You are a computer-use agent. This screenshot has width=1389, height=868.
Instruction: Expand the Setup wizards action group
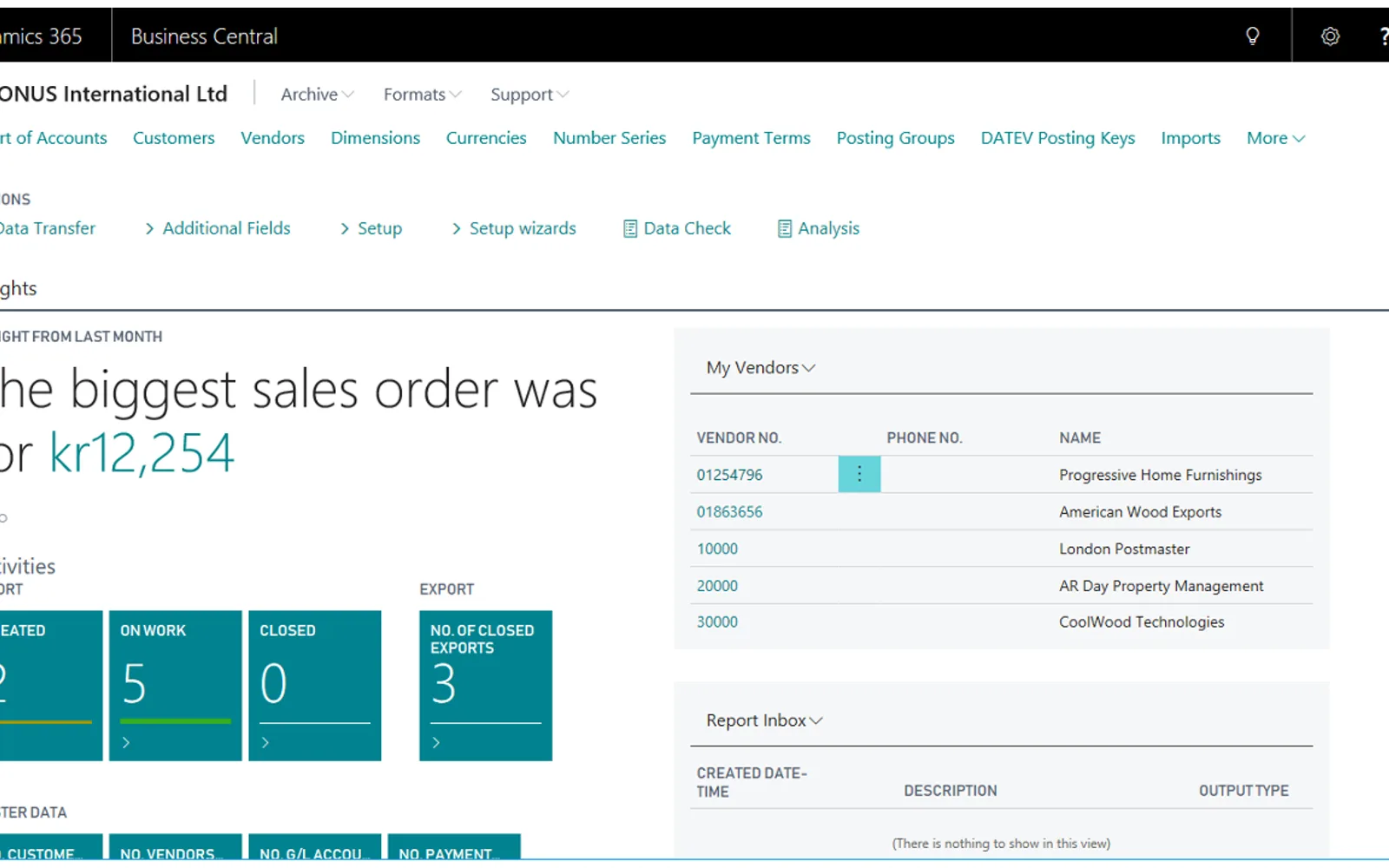[514, 228]
